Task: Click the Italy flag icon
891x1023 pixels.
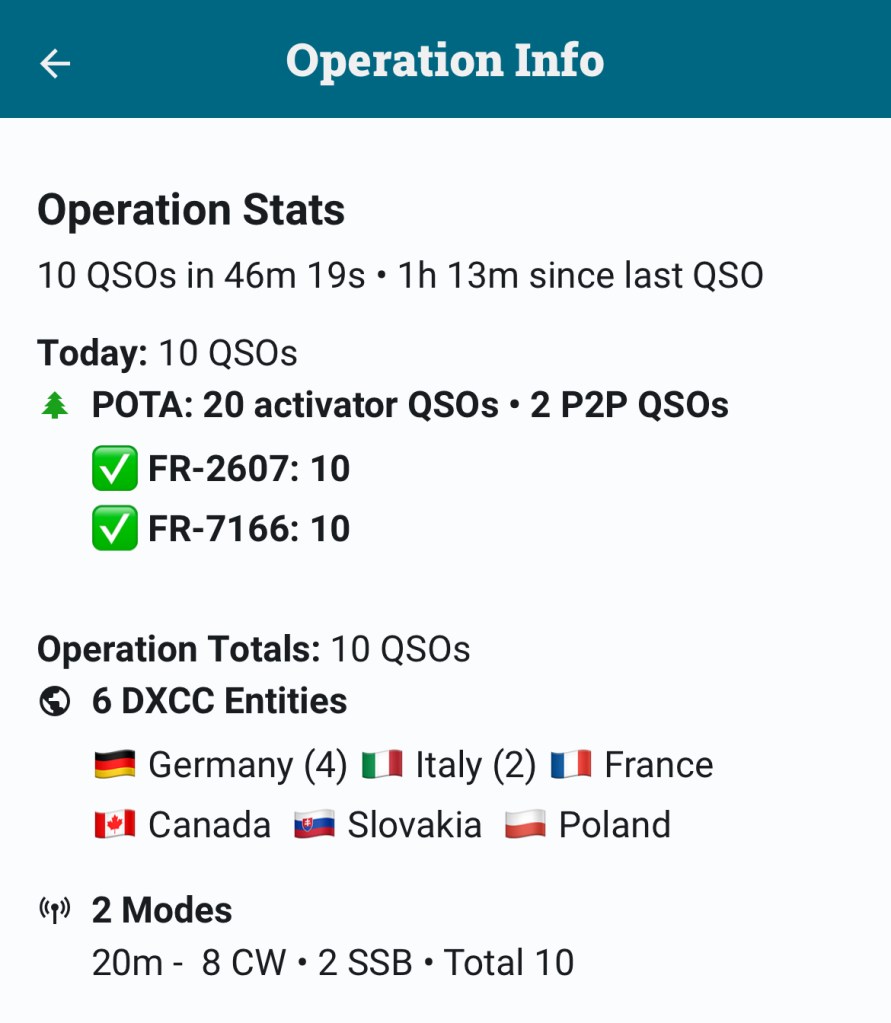Action: (x=381, y=765)
